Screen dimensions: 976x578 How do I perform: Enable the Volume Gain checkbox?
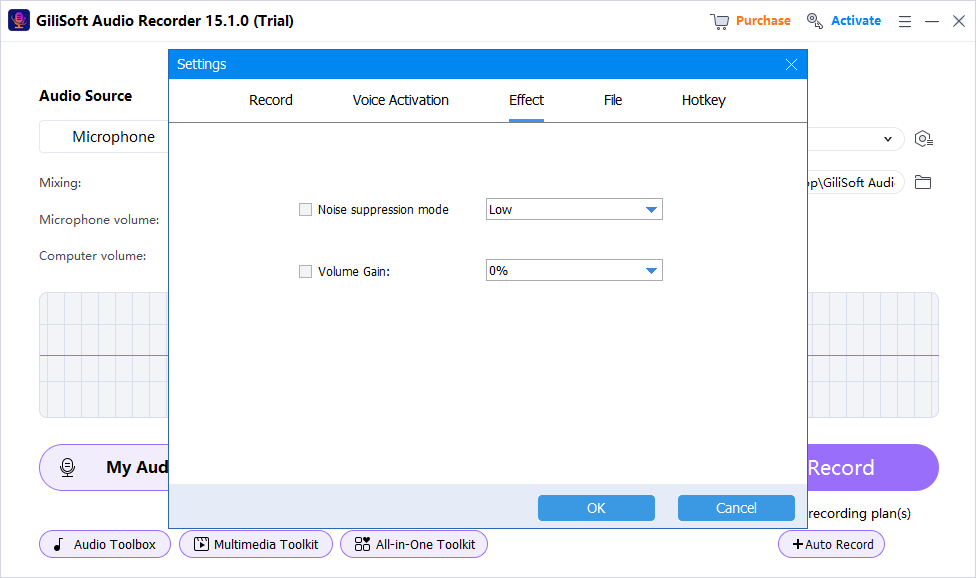tap(305, 271)
